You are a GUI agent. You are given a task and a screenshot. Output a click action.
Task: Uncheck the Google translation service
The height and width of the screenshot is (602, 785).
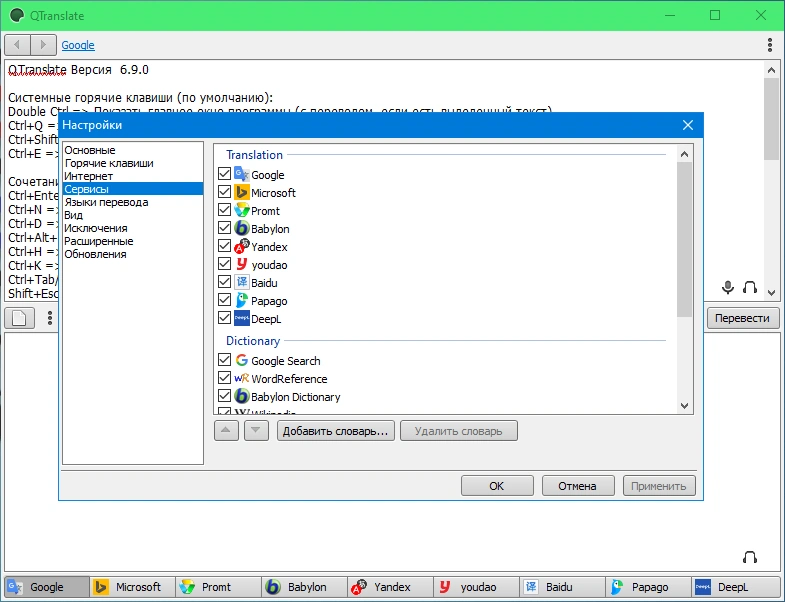[x=224, y=174]
